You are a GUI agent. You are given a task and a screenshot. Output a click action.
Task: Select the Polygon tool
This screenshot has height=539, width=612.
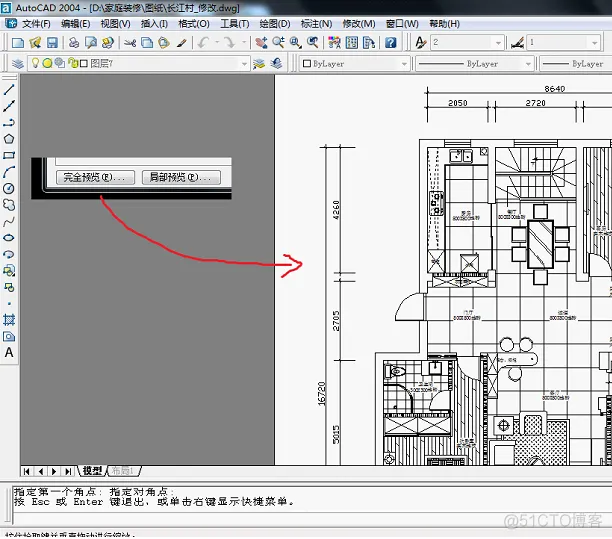[9, 139]
